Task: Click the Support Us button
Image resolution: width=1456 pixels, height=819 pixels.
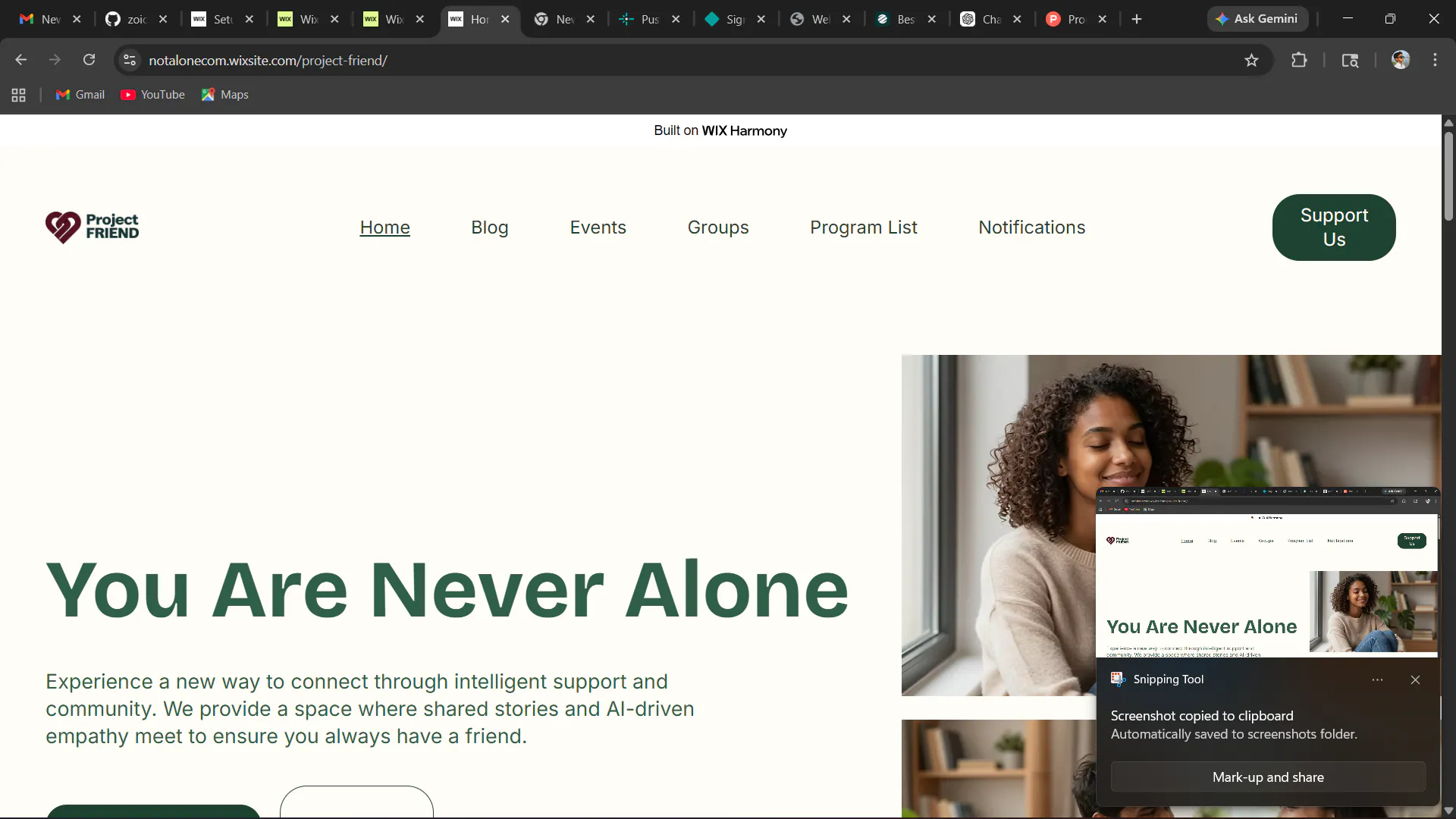Action: pos(1334,227)
